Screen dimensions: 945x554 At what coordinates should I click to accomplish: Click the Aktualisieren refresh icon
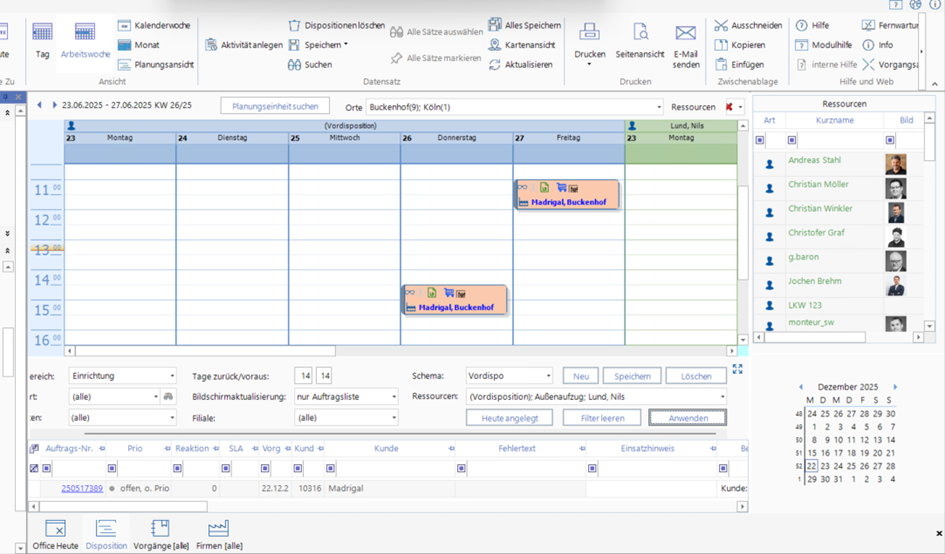496,65
